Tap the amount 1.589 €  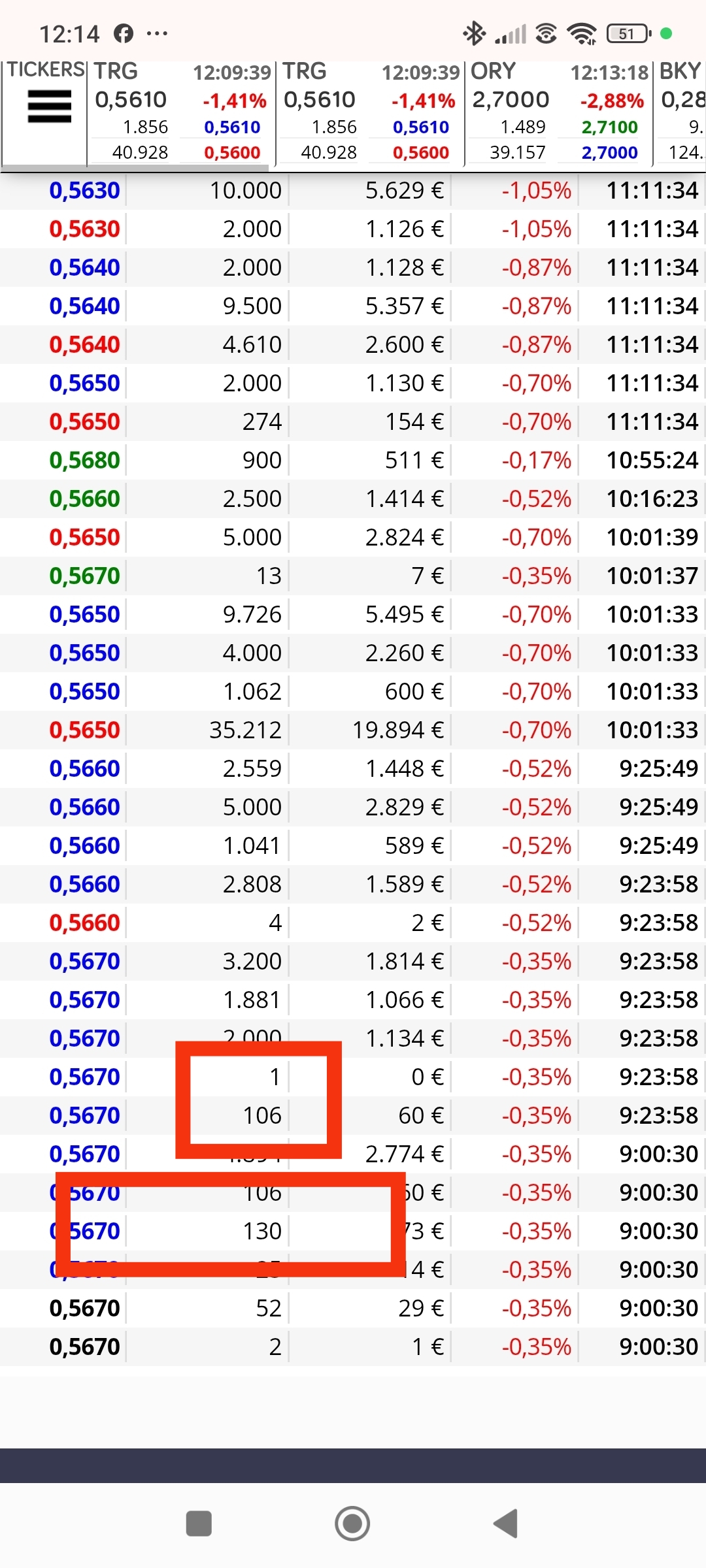pos(405,885)
